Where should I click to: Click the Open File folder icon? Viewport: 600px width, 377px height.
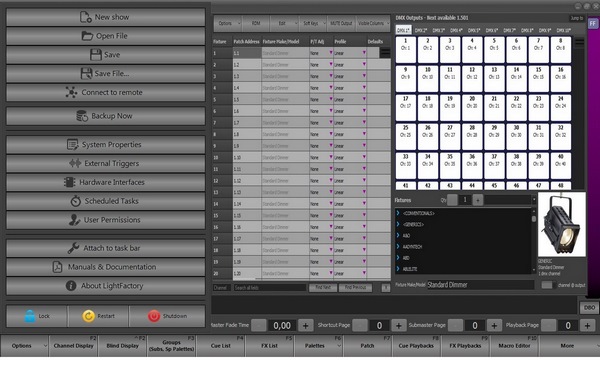coord(87,36)
